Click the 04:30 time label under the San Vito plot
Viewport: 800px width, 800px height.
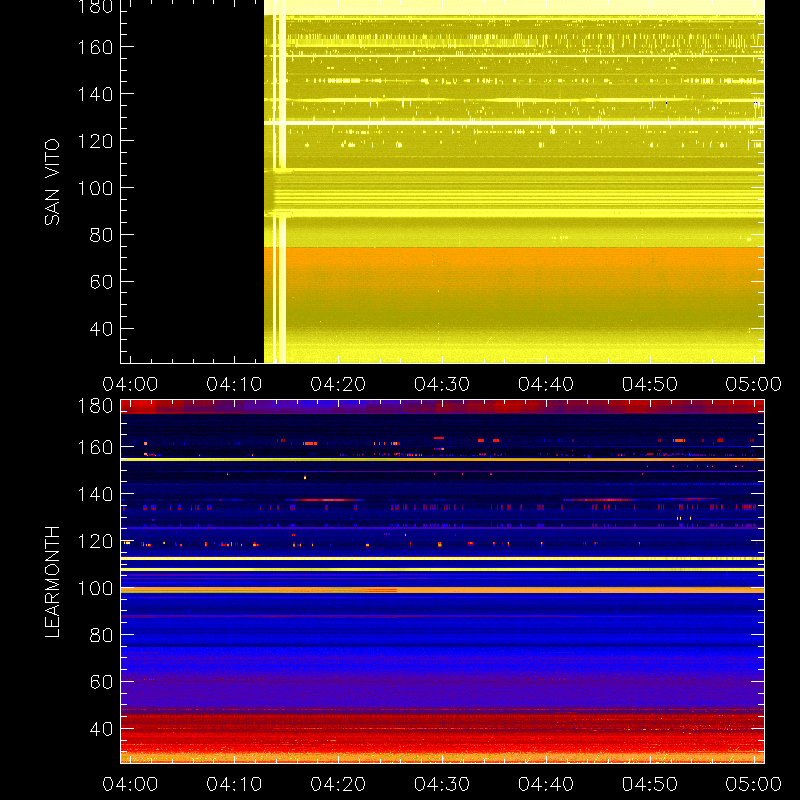442,384
